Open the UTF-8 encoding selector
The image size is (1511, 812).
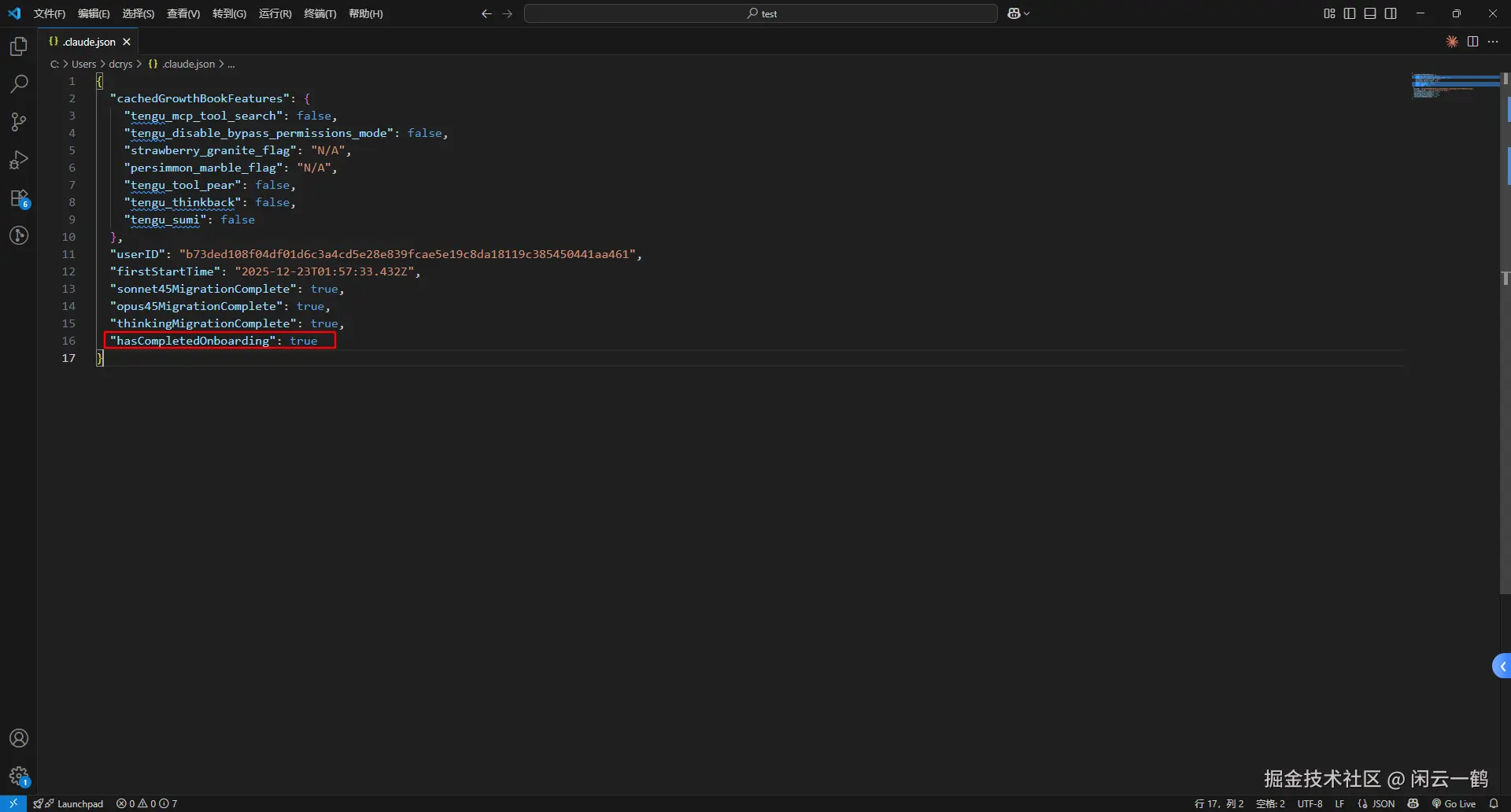(1310, 803)
